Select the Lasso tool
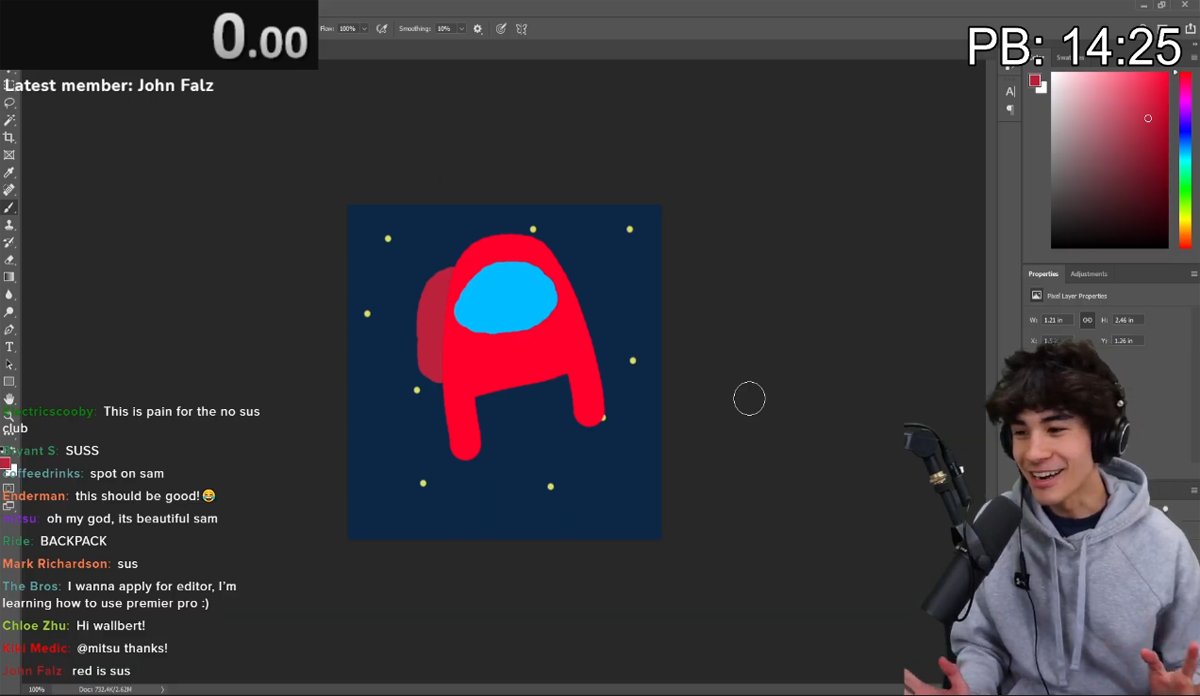The height and width of the screenshot is (696, 1200). 10,103
